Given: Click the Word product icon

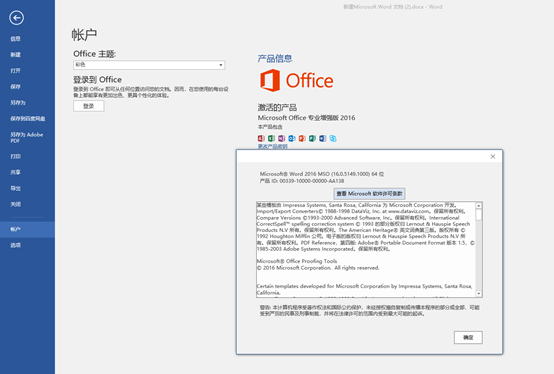Looking at the screenshot, I should (323, 138).
